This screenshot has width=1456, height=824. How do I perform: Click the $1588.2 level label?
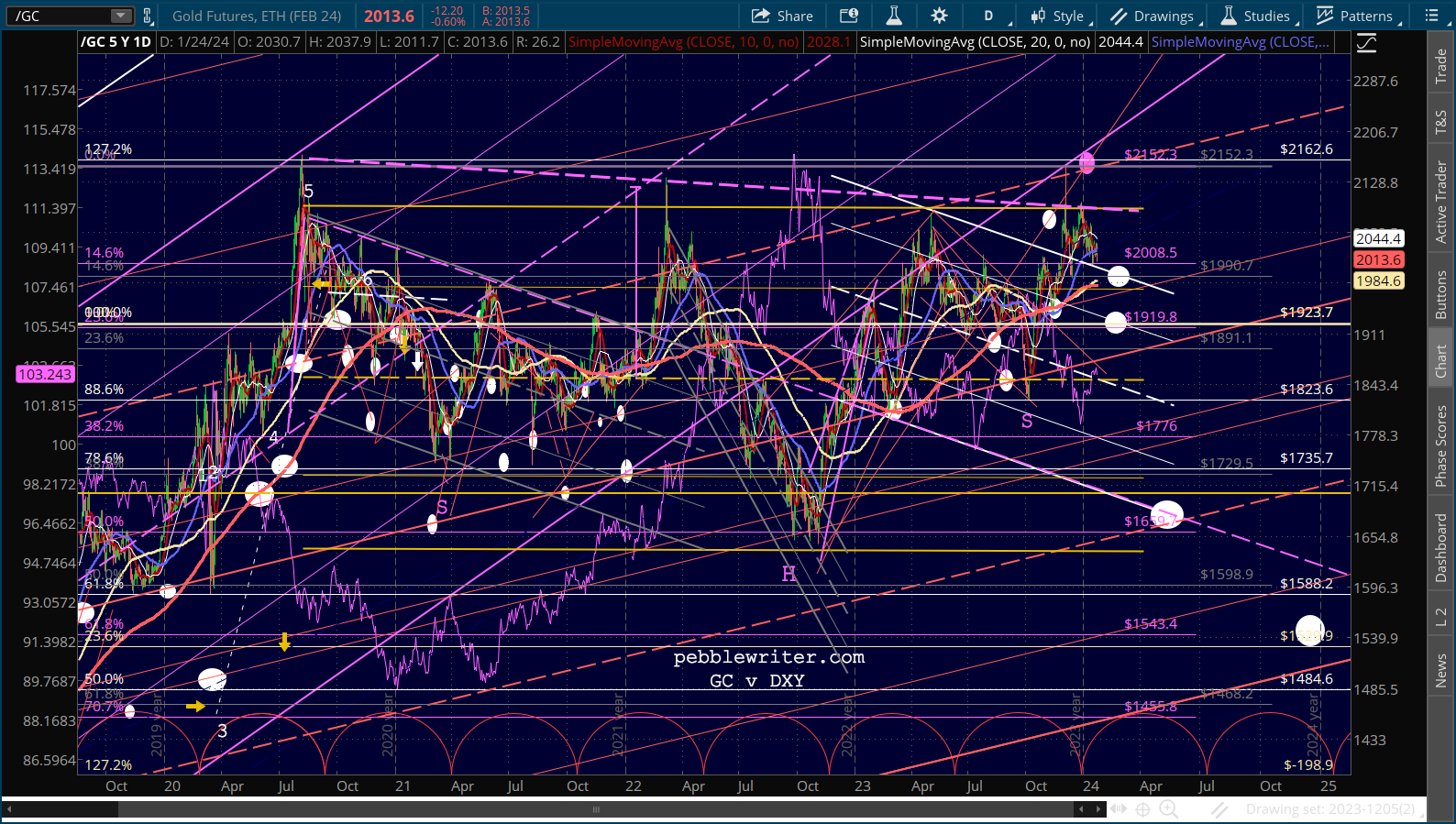coord(1307,583)
